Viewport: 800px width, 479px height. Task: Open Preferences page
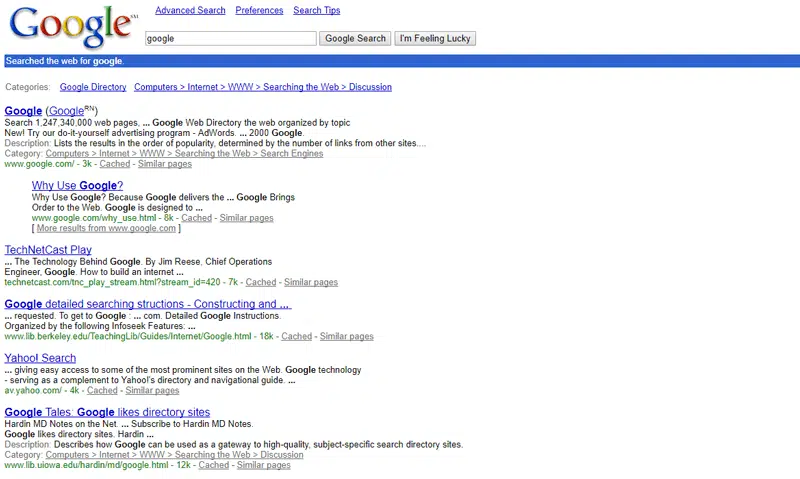pos(259,11)
